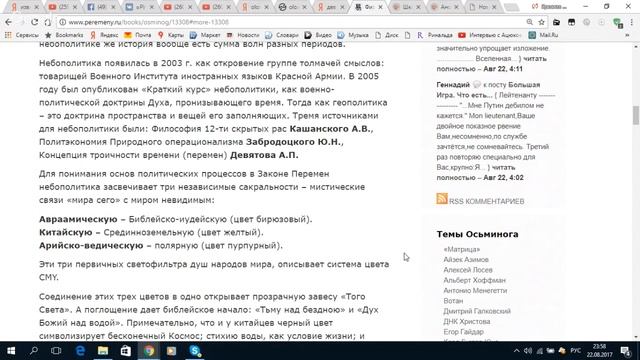Image resolution: width=640 pixels, height=360 pixels.
Task: Open the Bookmarks star folder
Action: click(x=64, y=35)
